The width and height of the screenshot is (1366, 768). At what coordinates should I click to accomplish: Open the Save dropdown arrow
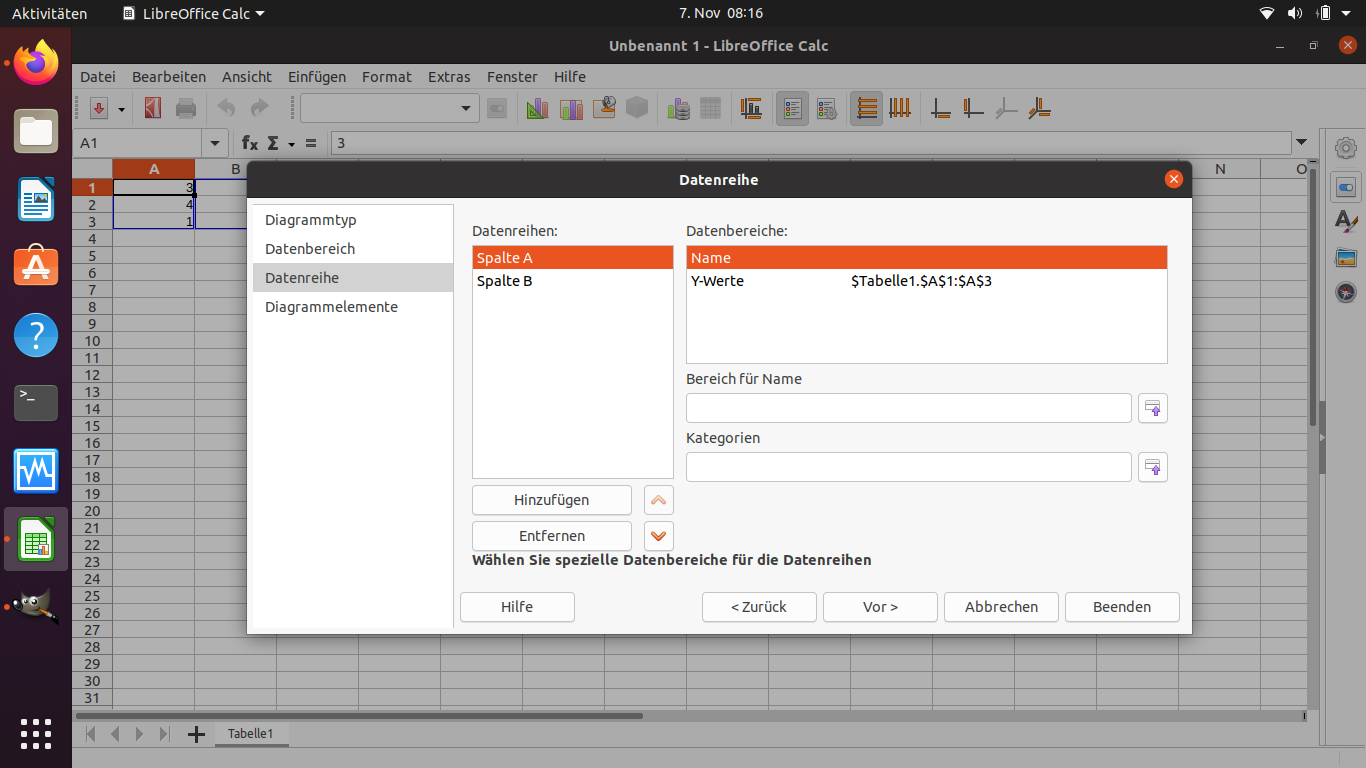tap(122, 108)
